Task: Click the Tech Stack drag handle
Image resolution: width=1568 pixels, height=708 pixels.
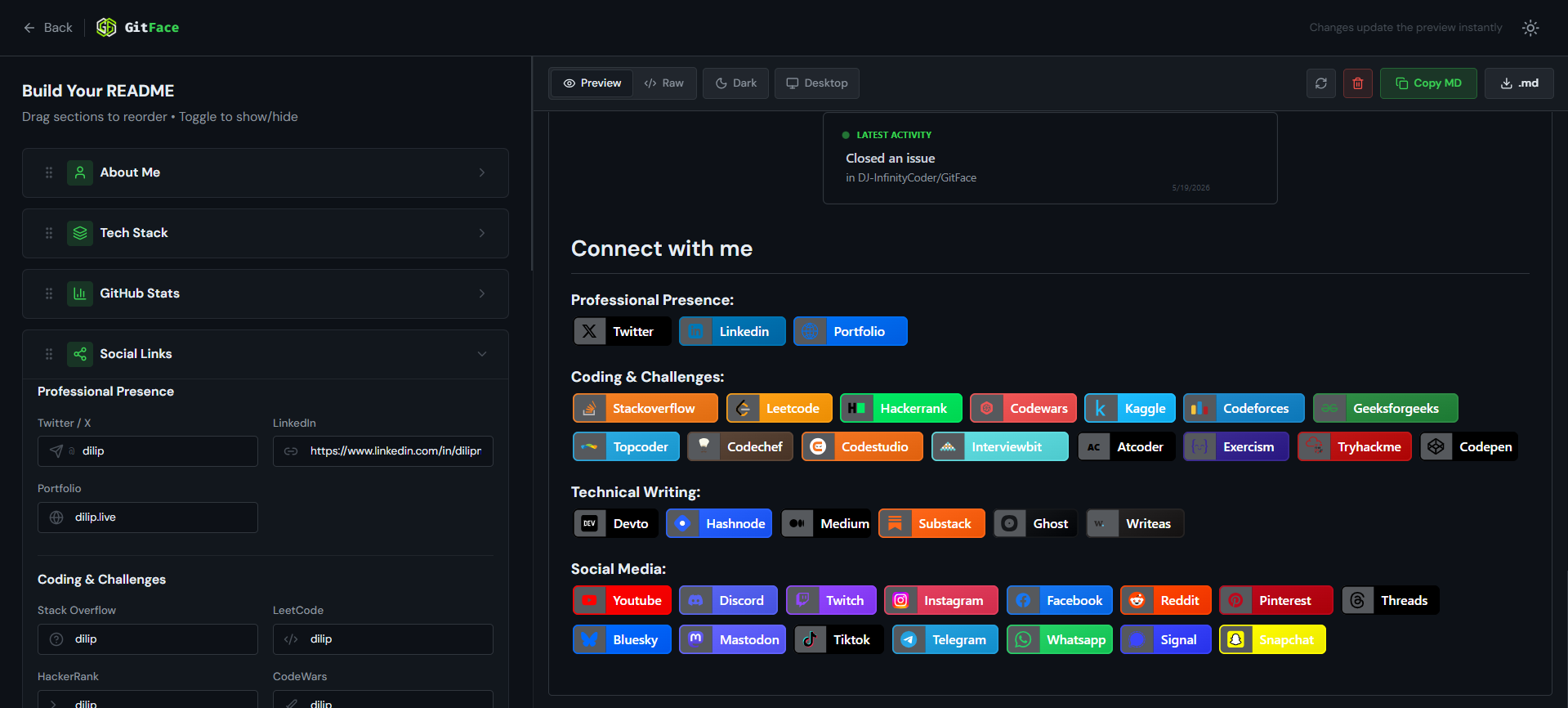Action: coord(49,233)
